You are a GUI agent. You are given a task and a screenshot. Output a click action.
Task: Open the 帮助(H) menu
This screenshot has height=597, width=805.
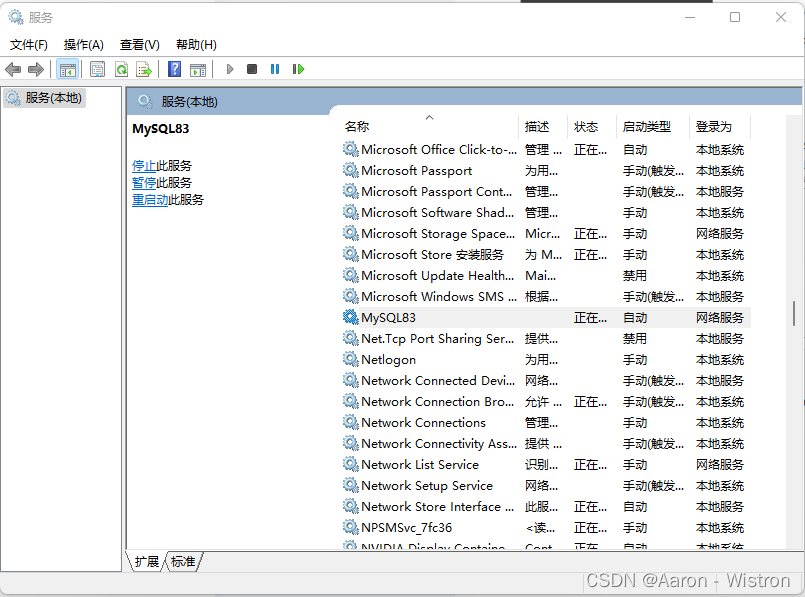(x=196, y=45)
